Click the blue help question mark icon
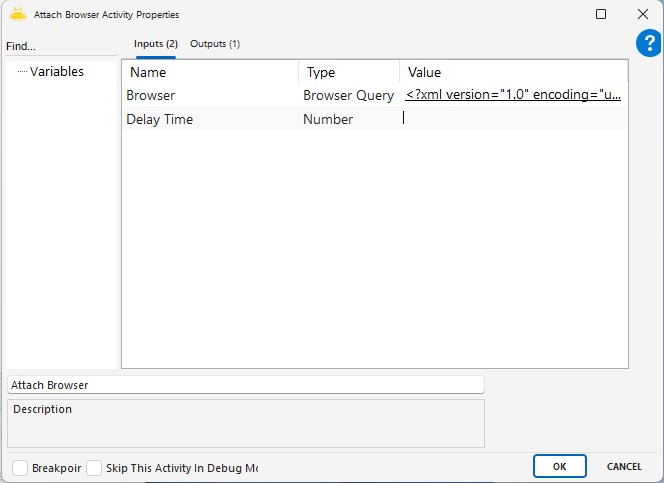The height and width of the screenshot is (483, 664). coord(648,44)
